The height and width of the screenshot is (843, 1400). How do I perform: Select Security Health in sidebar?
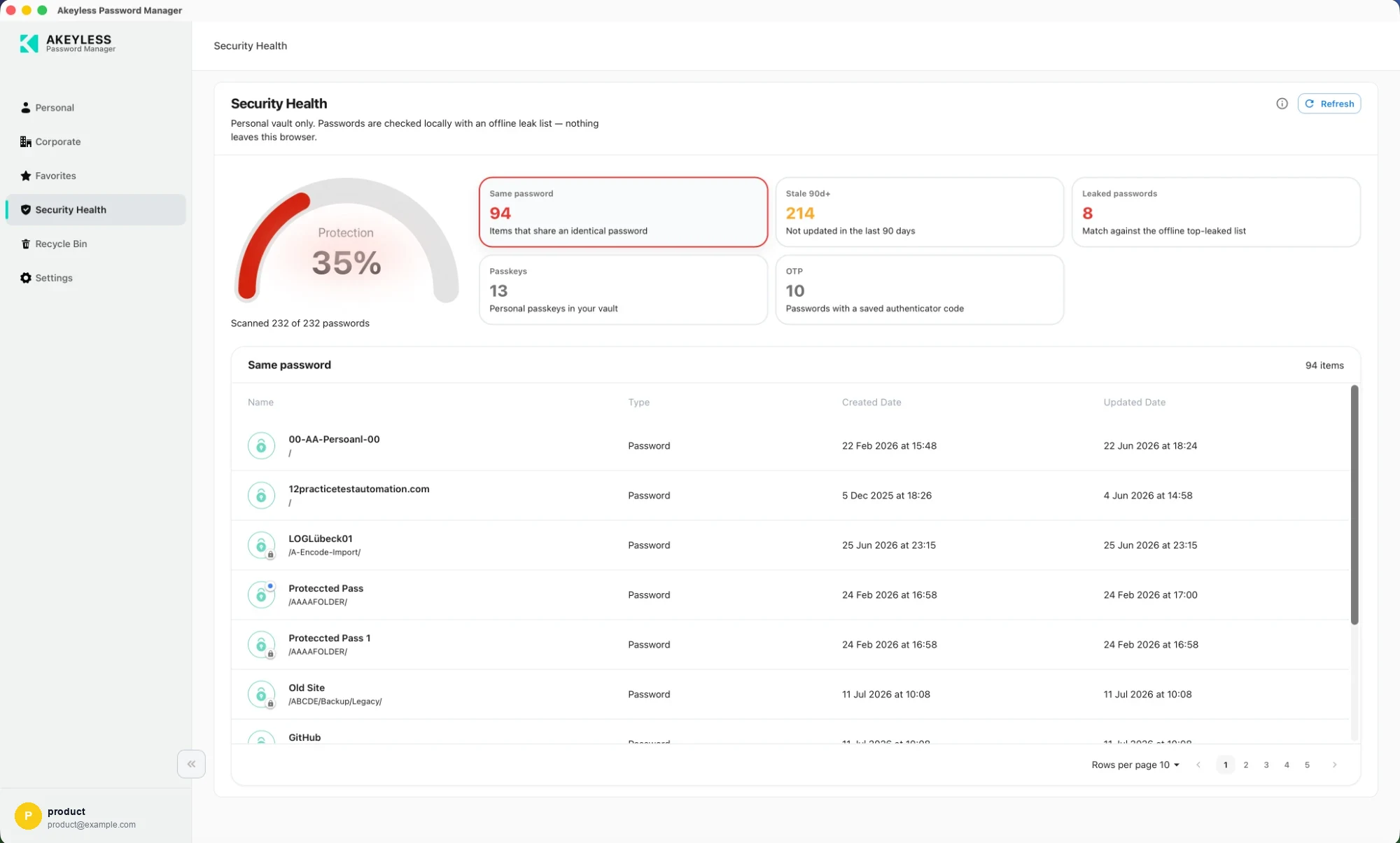click(x=96, y=209)
